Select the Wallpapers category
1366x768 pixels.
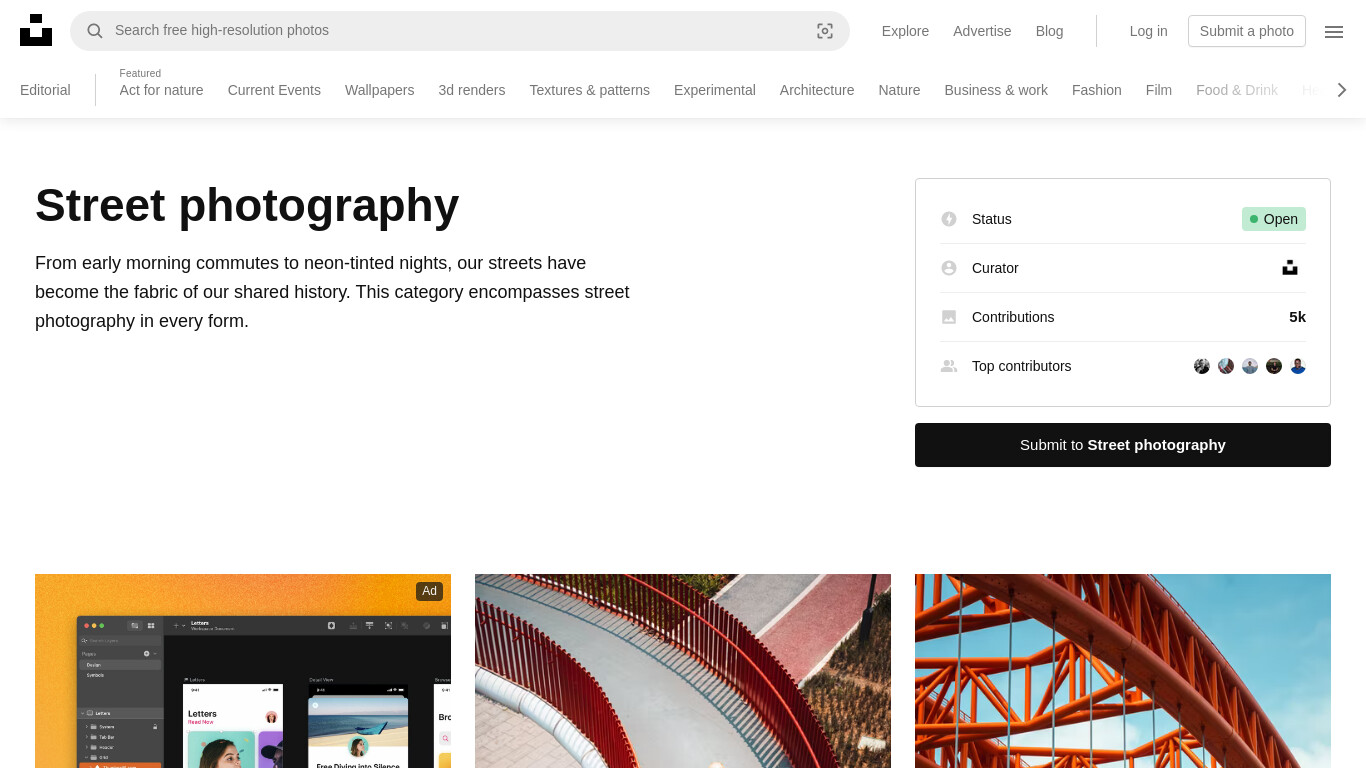point(379,90)
